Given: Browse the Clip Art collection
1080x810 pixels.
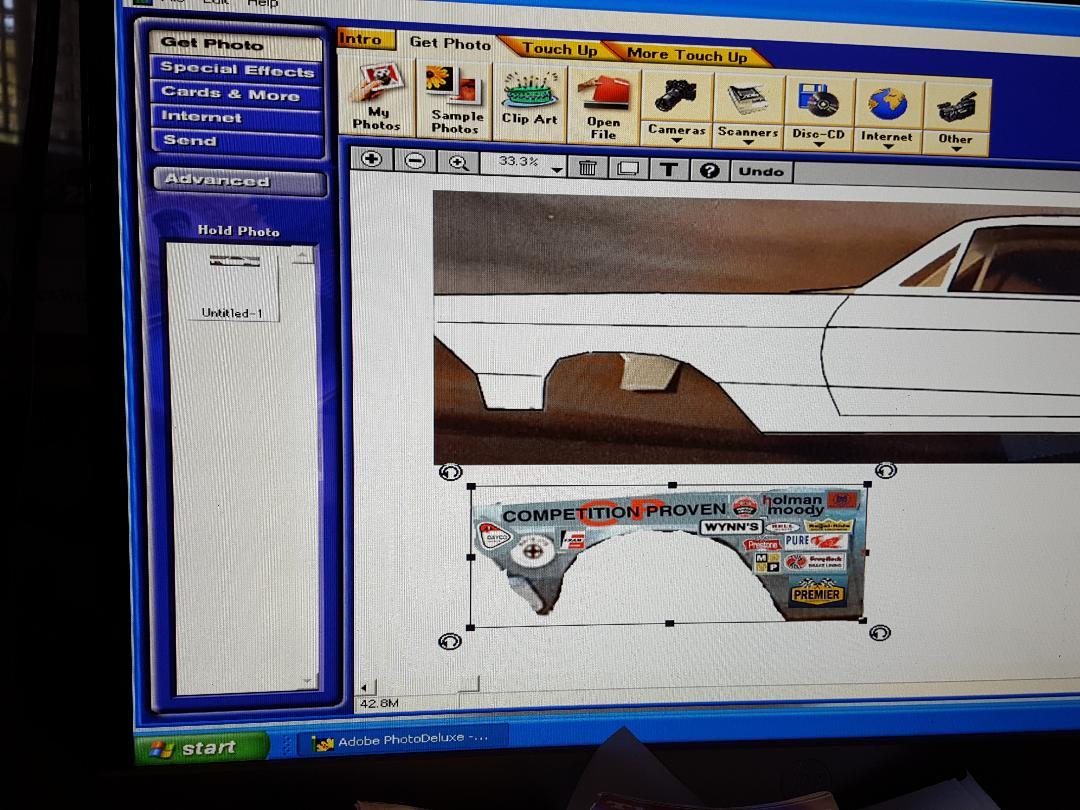Looking at the screenshot, I should (x=530, y=101).
